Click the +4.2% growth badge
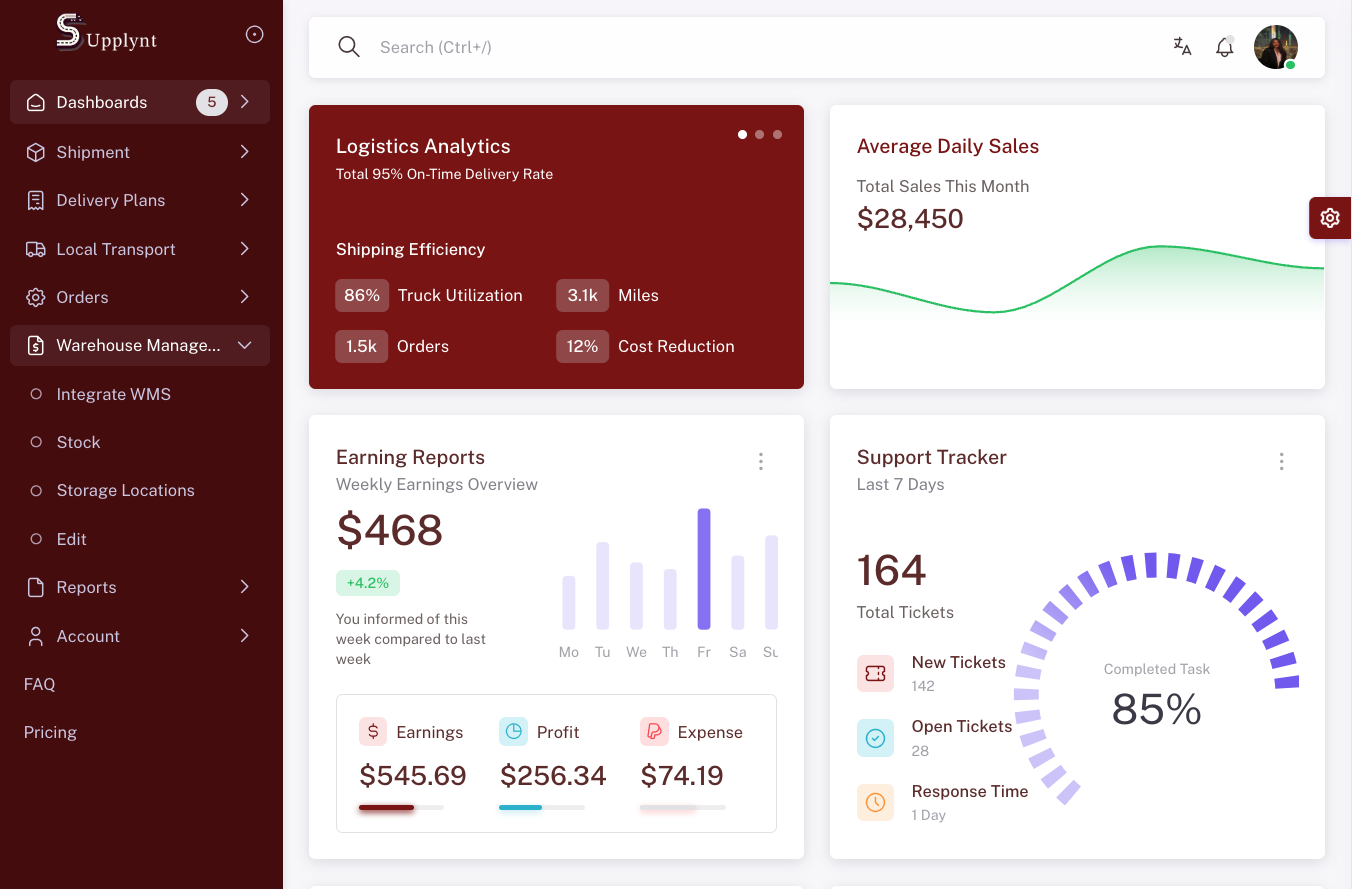Image resolution: width=1352 pixels, height=889 pixels. pos(368,583)
